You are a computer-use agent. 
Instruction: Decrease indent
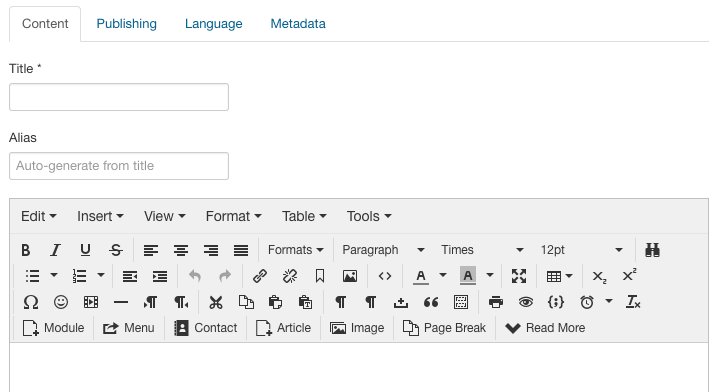130,276
